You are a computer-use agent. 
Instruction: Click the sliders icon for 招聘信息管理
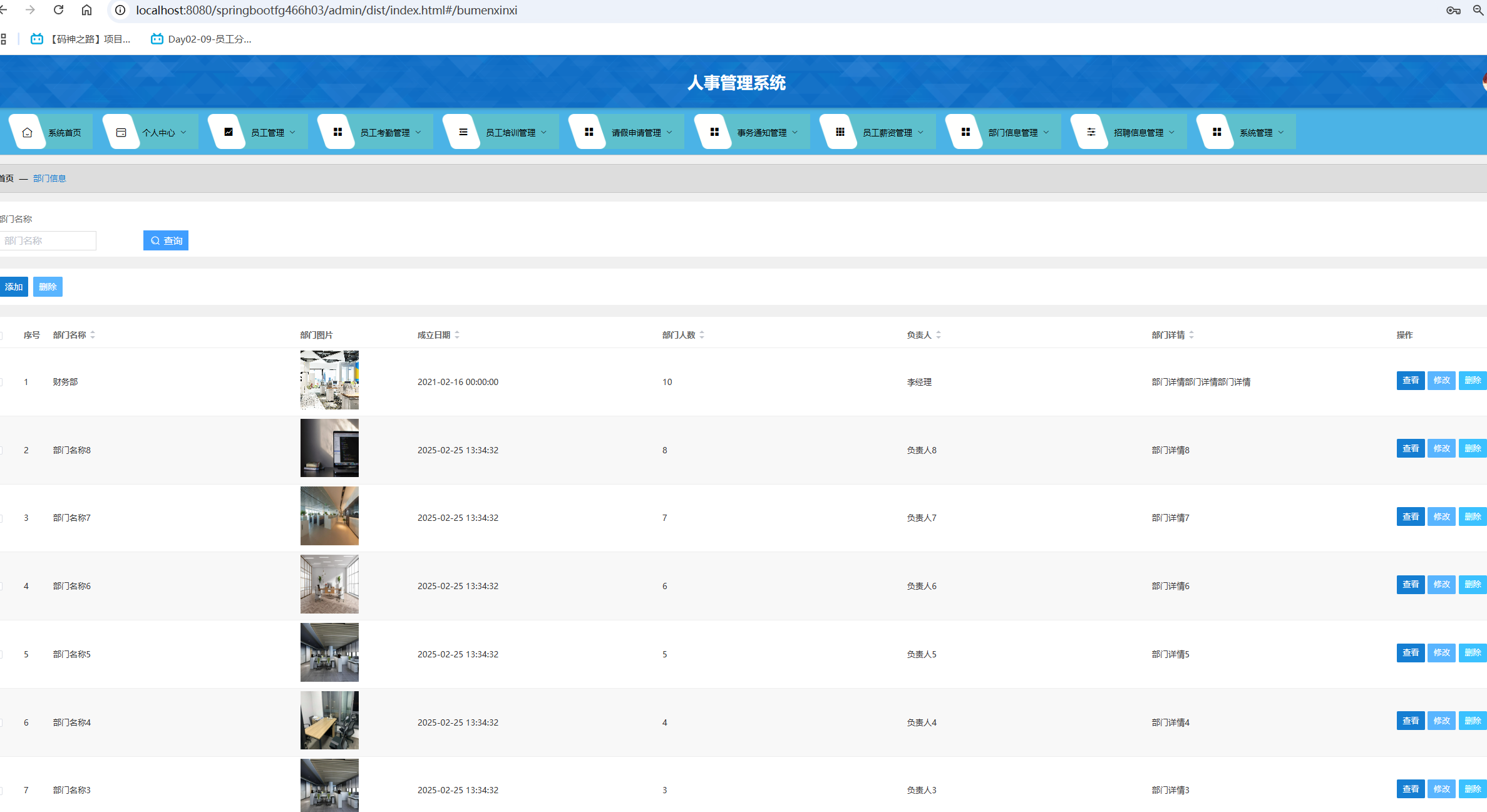pos(1091,132)
